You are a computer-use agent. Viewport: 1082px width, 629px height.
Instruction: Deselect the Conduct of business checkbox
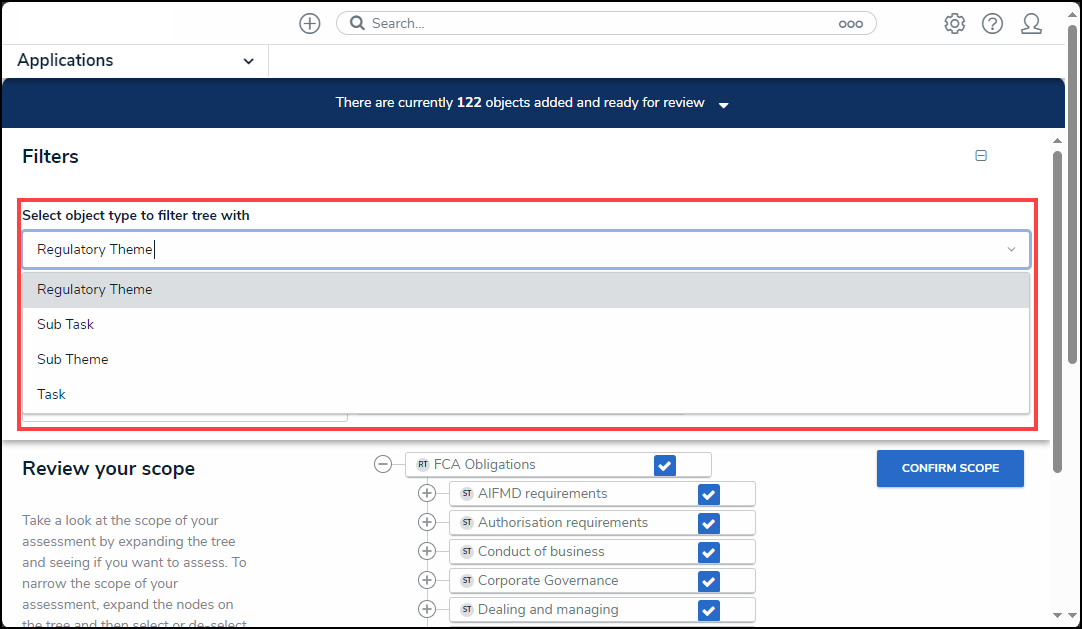(x=708, y=551)
